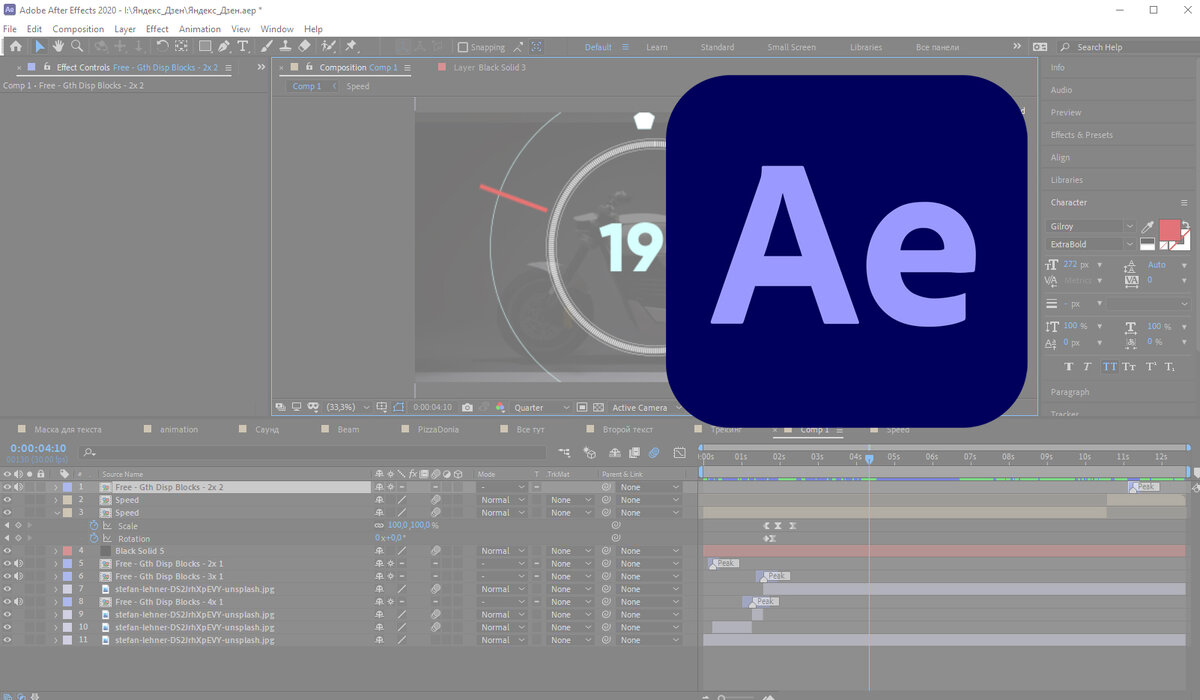Mute audio of layer 1 Gth Disp Blocks 2x 2
Viewport: 1200px width, 700px height.
point(19,487)
